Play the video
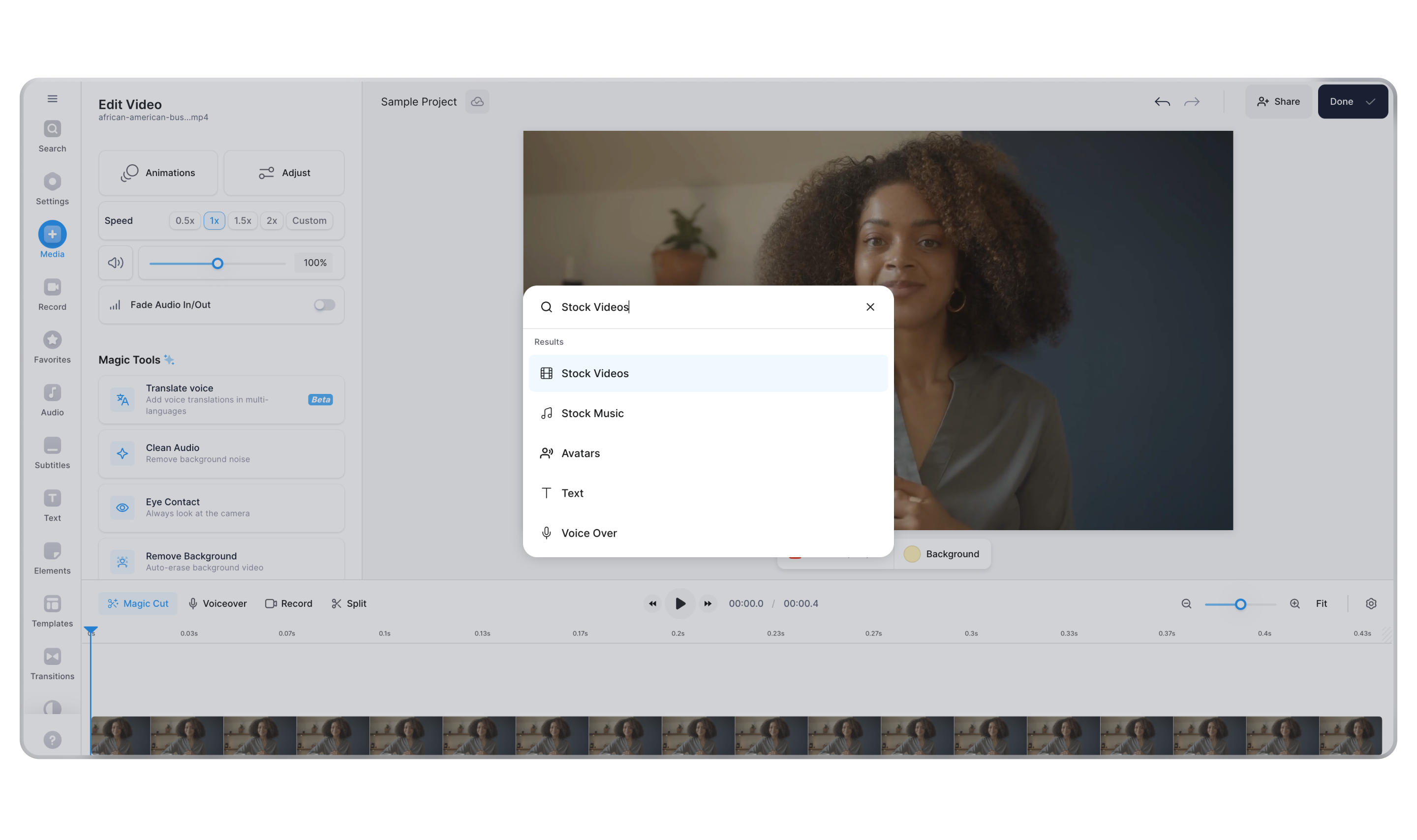 [680, 604]
